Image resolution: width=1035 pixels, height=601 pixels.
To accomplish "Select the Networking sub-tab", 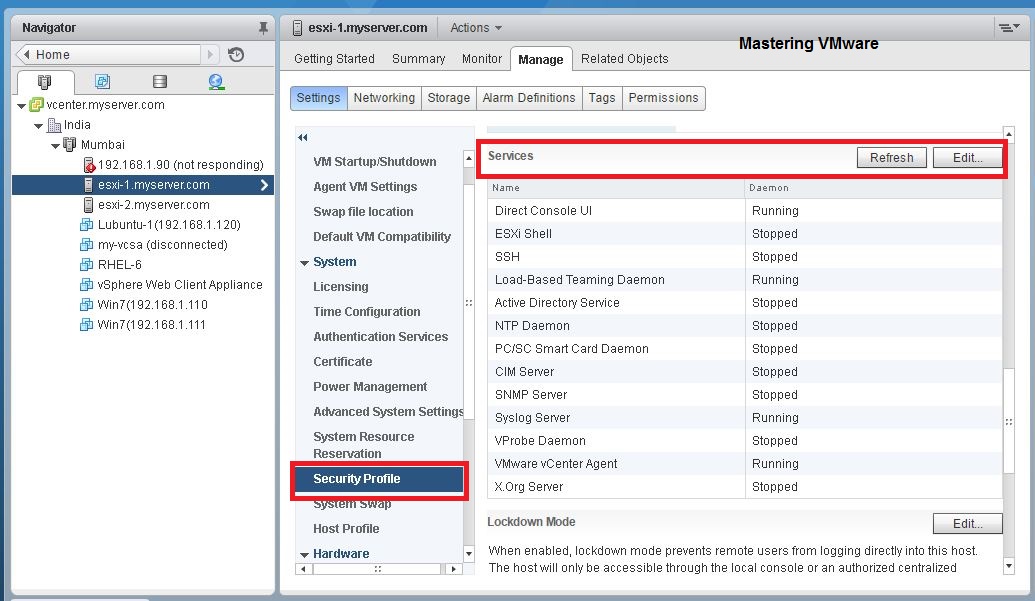I will pos(384,98).
